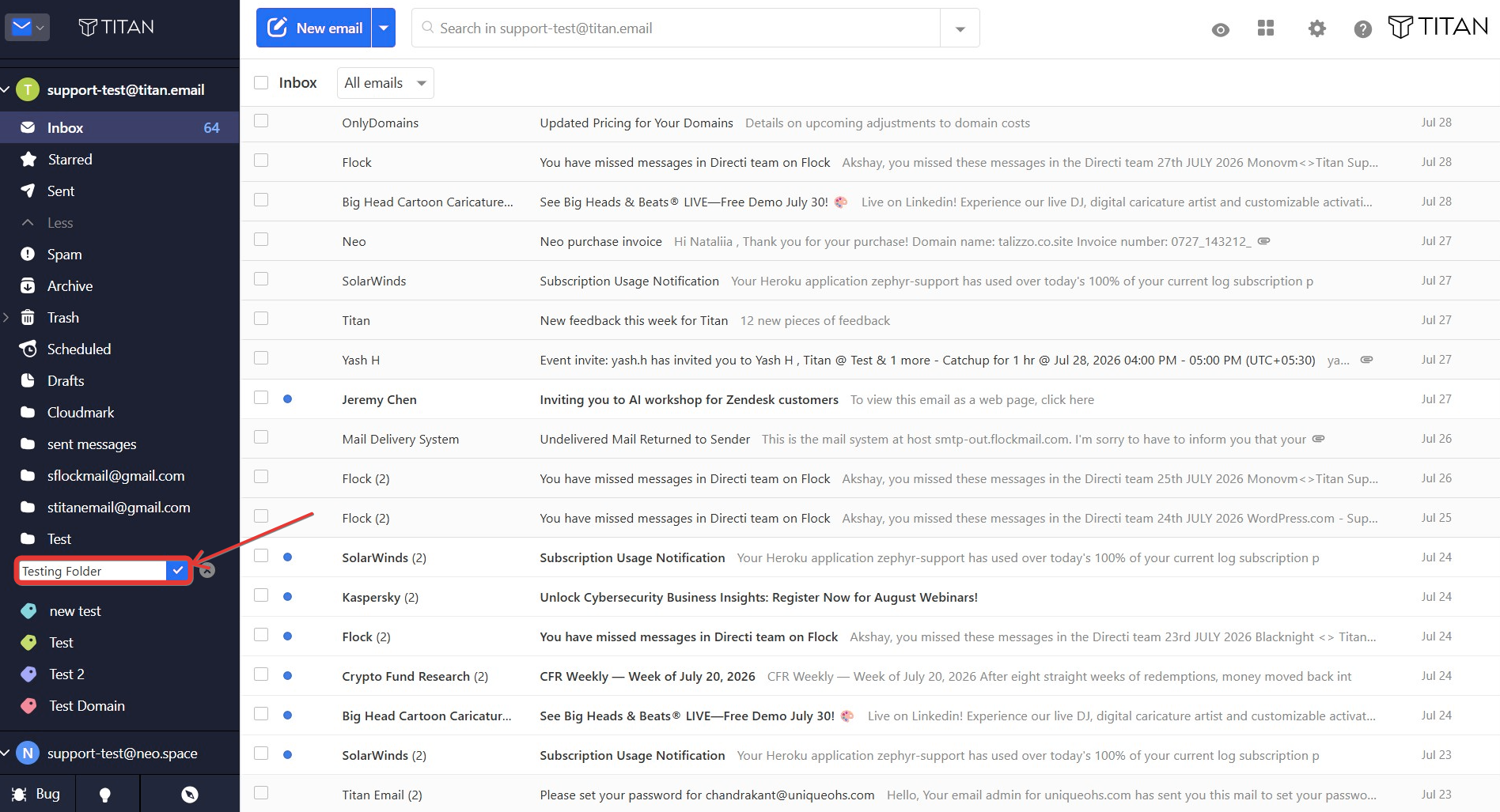The height and width of the screenshot is (812, 1500).
Task: Check the box for the Neo email
Action: [261, 240]
